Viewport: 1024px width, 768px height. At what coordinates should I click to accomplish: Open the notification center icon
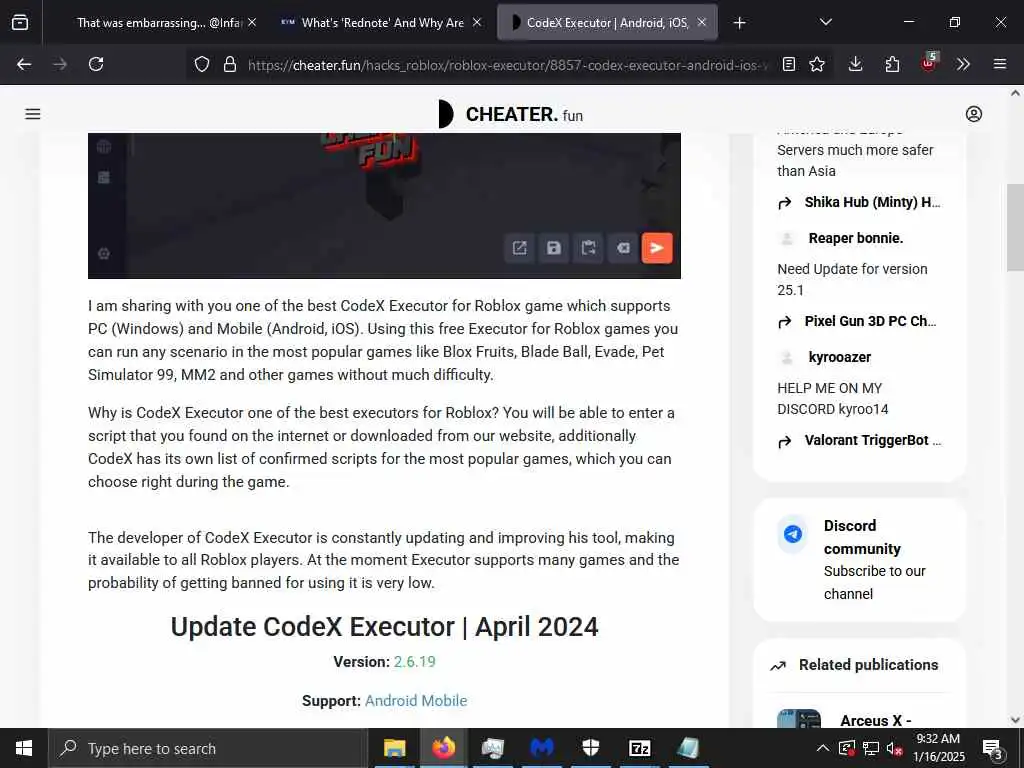tap(993, 749)
